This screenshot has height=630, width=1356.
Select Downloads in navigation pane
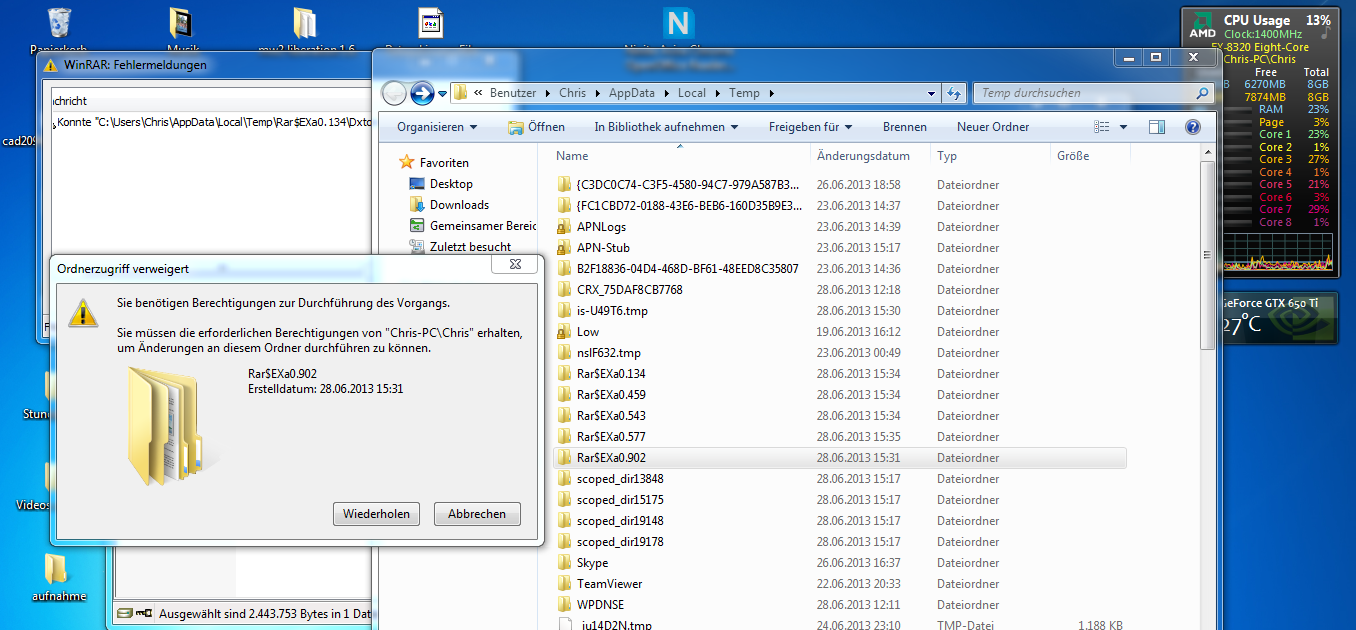pyautogui.click(x=459, y=205)
